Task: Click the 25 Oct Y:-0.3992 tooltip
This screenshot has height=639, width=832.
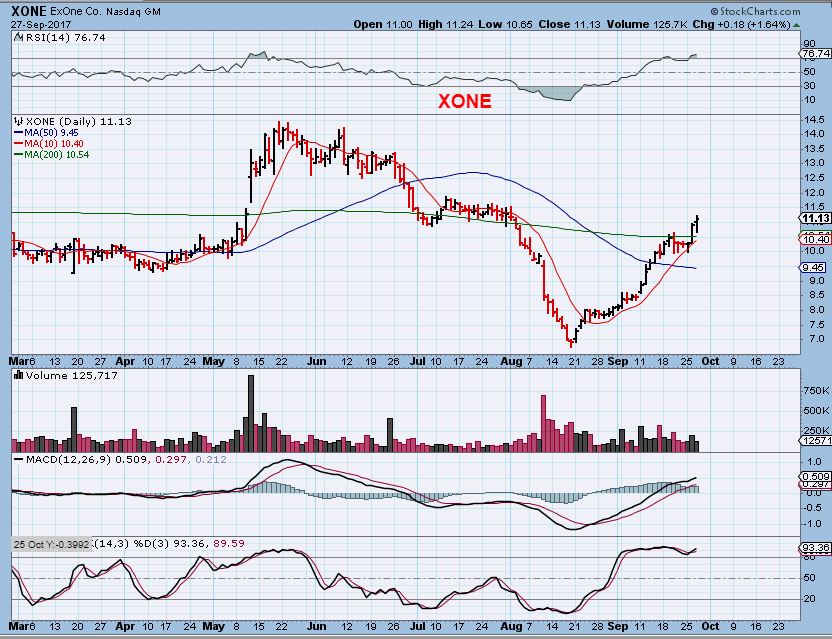Action: tap(51, 544)
